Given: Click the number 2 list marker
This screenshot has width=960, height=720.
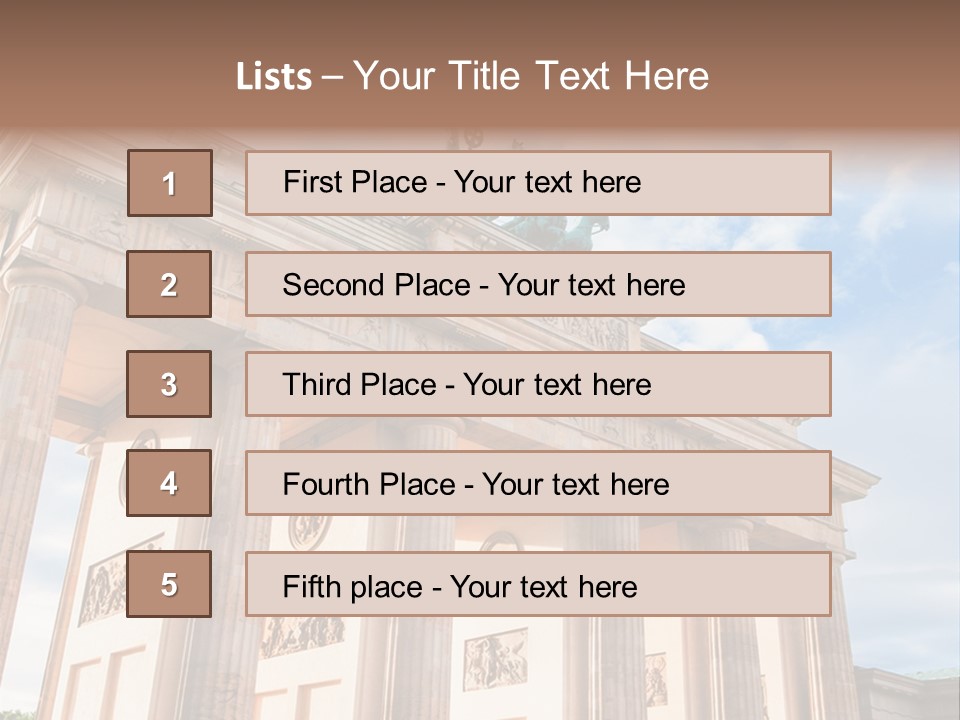Looking at the screenshot, I should point(169,284).
